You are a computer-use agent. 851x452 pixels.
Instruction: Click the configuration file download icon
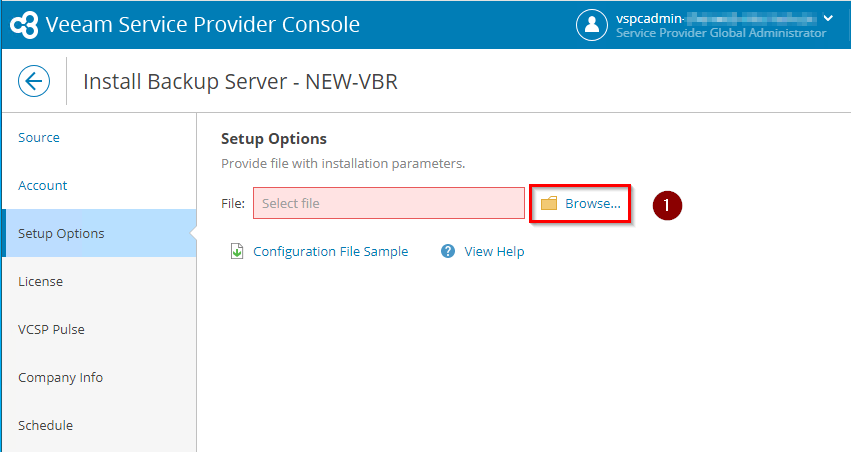237,251
